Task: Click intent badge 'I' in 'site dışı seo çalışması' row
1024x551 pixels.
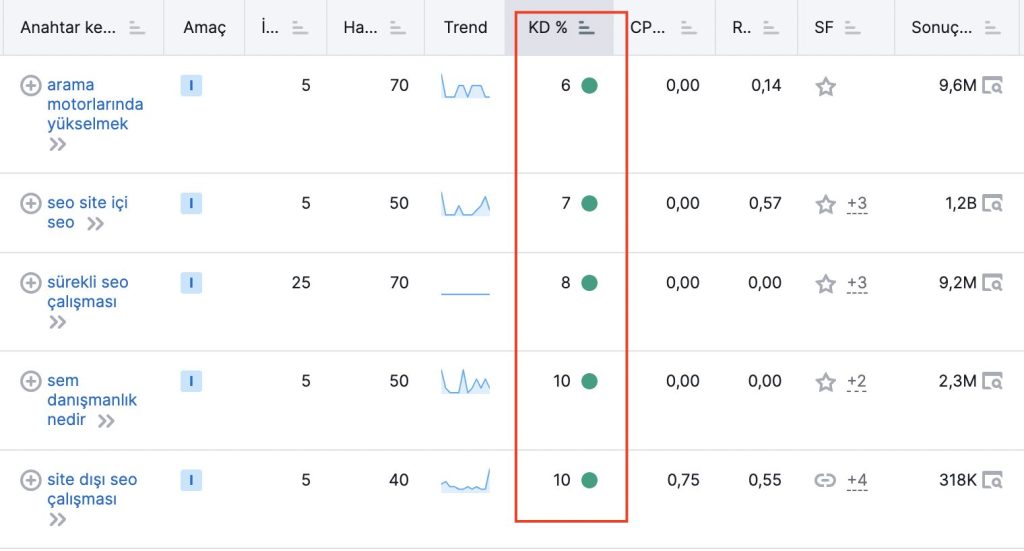Action: pyautogui.click(x=191, y=480)
